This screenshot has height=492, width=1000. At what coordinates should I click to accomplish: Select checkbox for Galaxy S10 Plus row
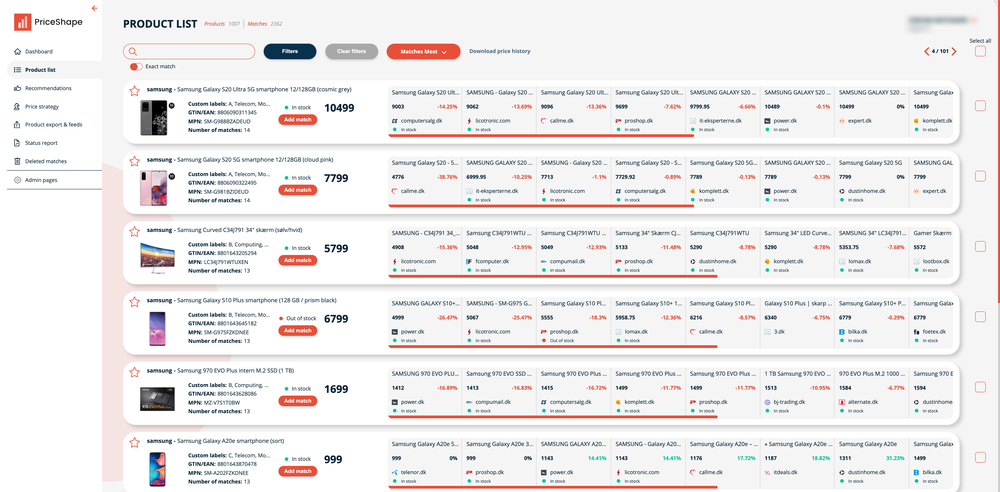980,317
